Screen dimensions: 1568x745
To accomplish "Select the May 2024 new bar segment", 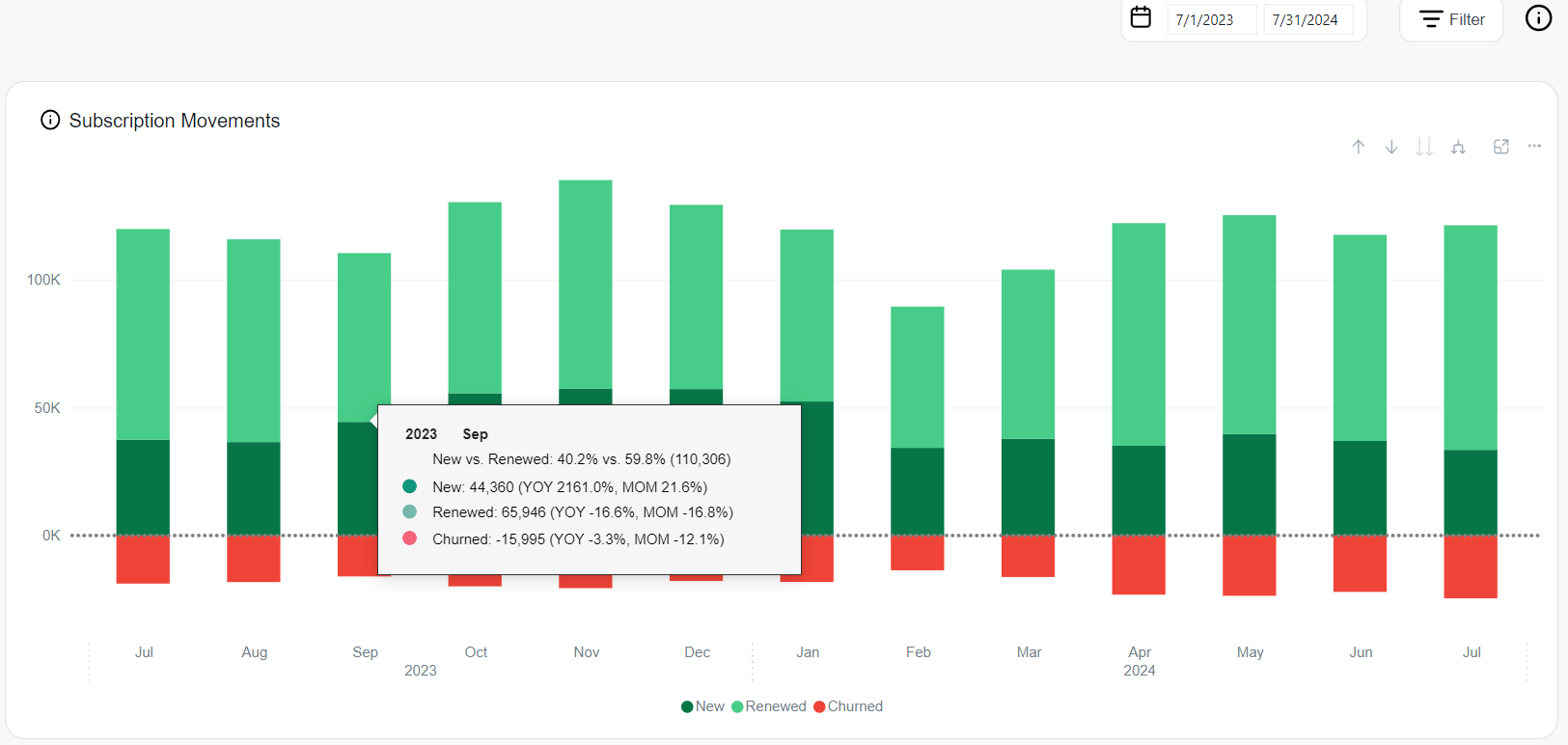I will click(1250, 484).
